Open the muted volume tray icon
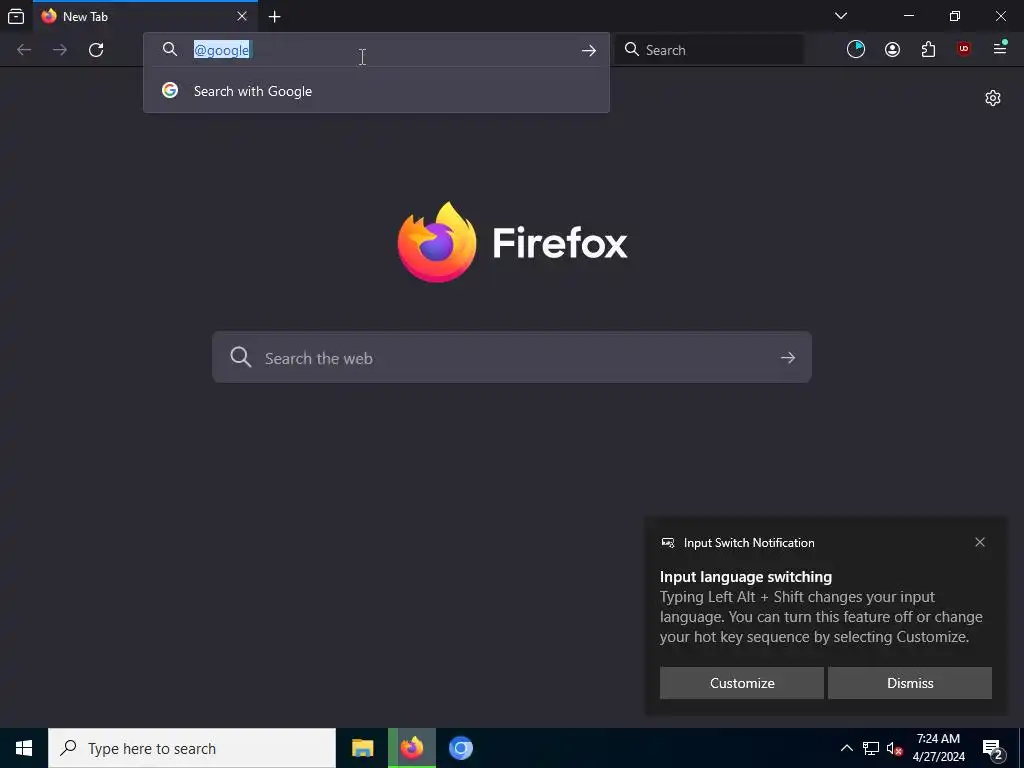The image size is (1024, 768). point(895,748)
